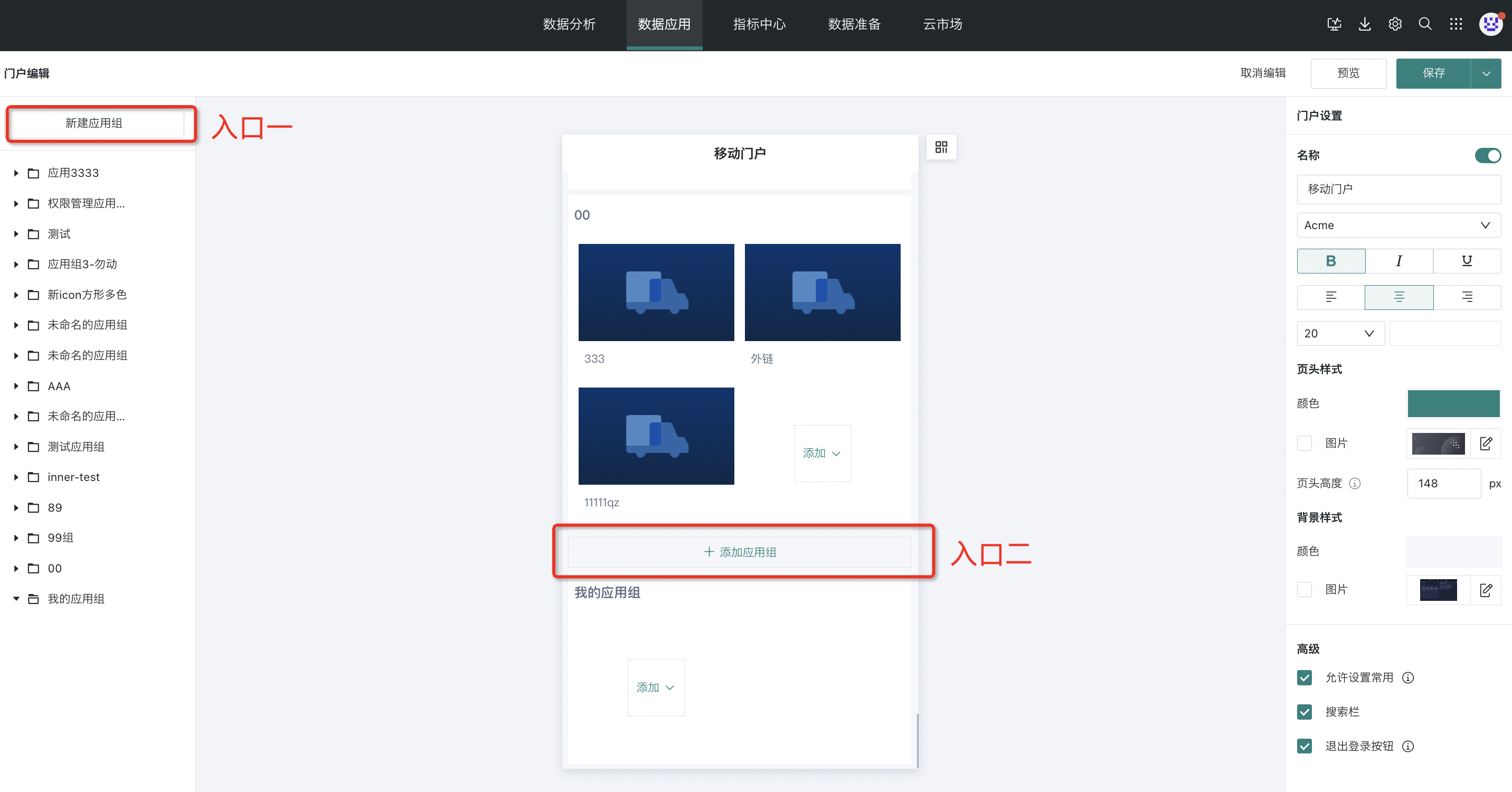Switch to 指标中心 tab
1512x792 pixels.
tap(759, 25)
